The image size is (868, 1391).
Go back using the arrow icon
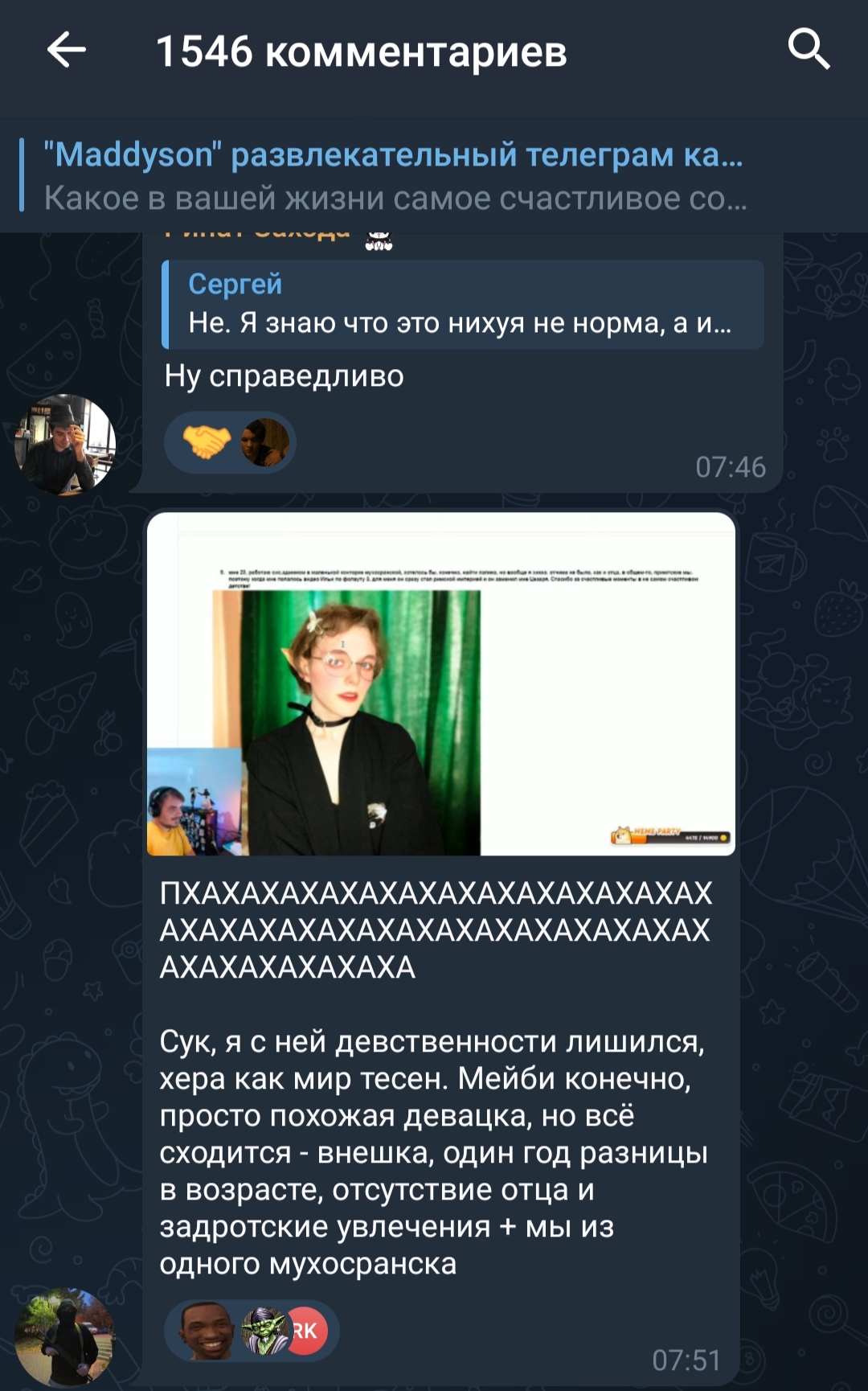66,50
